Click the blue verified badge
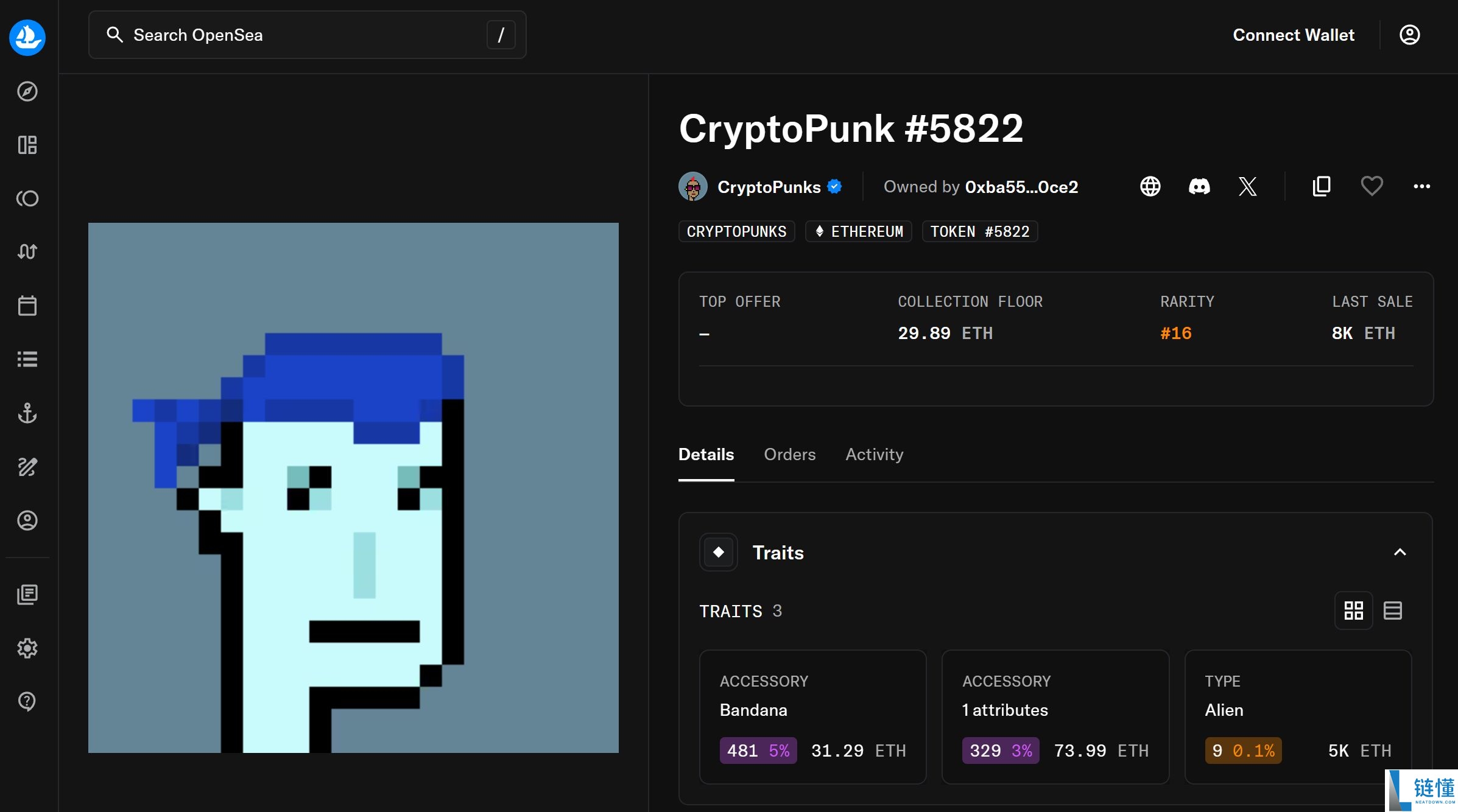This screenshot has height=812, width=1458. click(x=835, y=186)
